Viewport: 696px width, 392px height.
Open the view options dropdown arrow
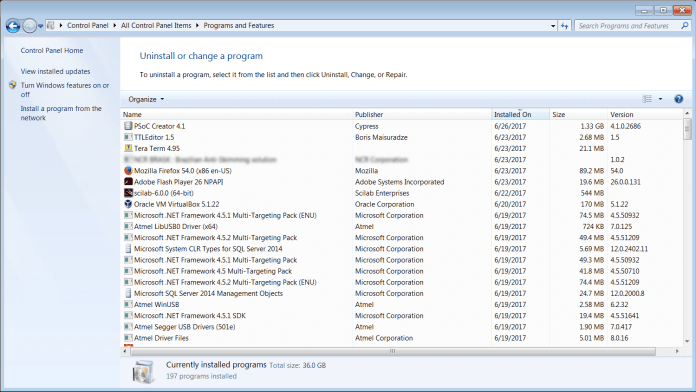660,99
